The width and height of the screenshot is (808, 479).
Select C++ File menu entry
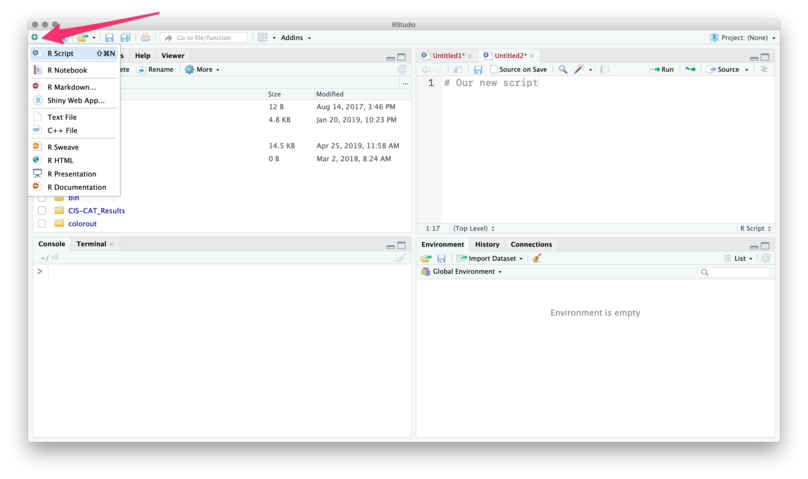pos(74,130)
